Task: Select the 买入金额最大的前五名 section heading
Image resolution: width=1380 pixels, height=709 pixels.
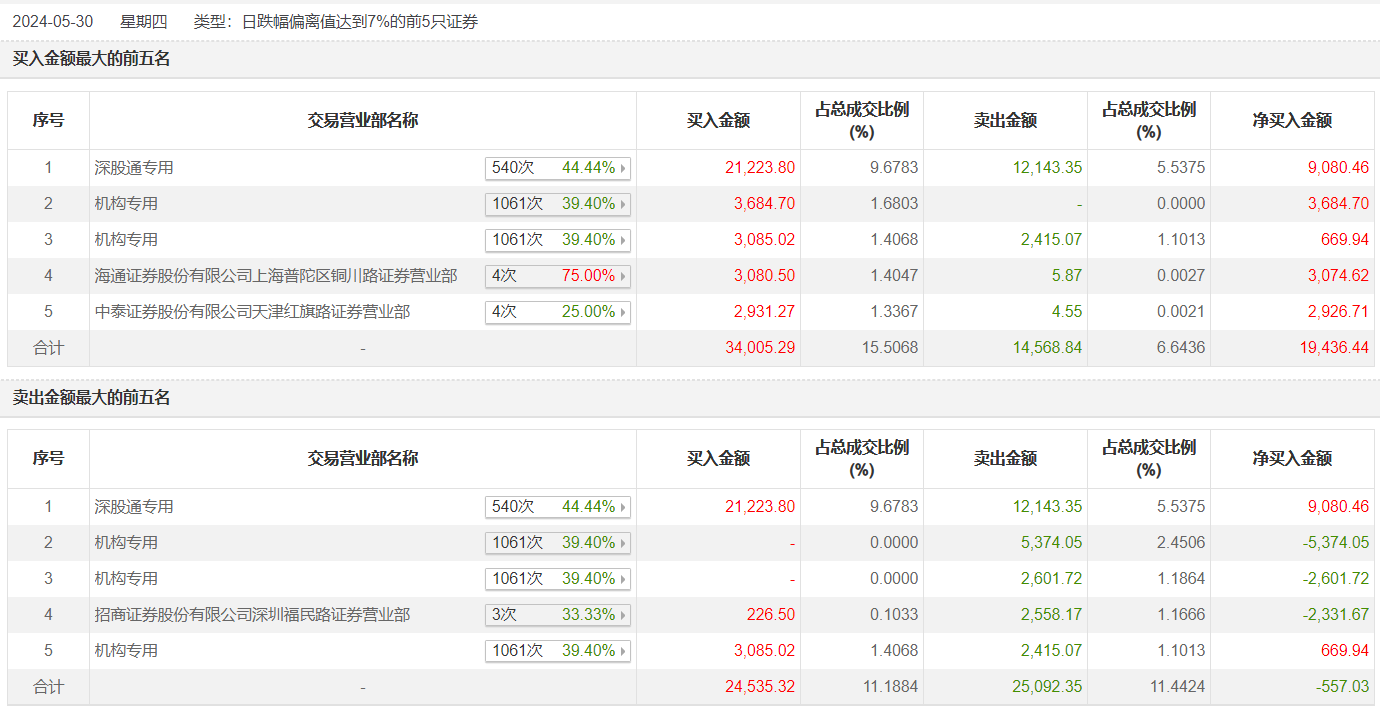Action: [91, 59]
